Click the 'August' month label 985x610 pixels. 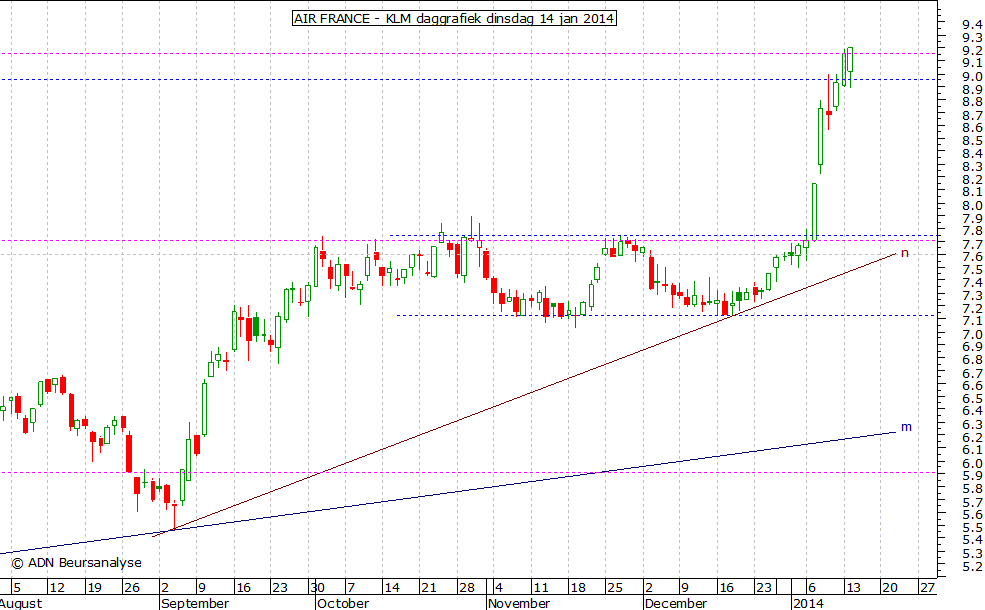pyautogui.click(x=21, y=603)
